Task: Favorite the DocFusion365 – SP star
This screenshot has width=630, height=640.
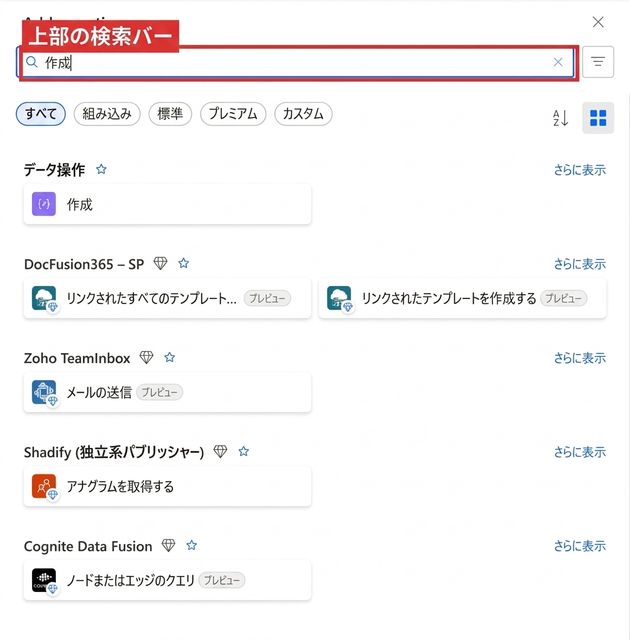Action: (x=184, y=263)
